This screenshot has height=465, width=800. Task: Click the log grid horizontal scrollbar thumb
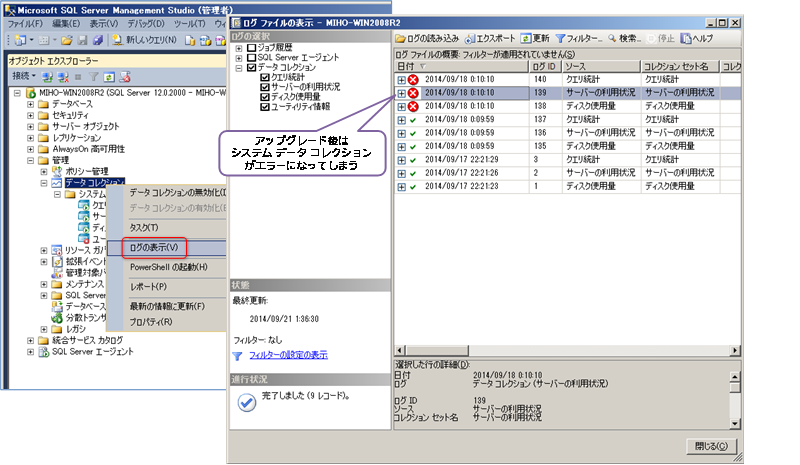point(437,351)
